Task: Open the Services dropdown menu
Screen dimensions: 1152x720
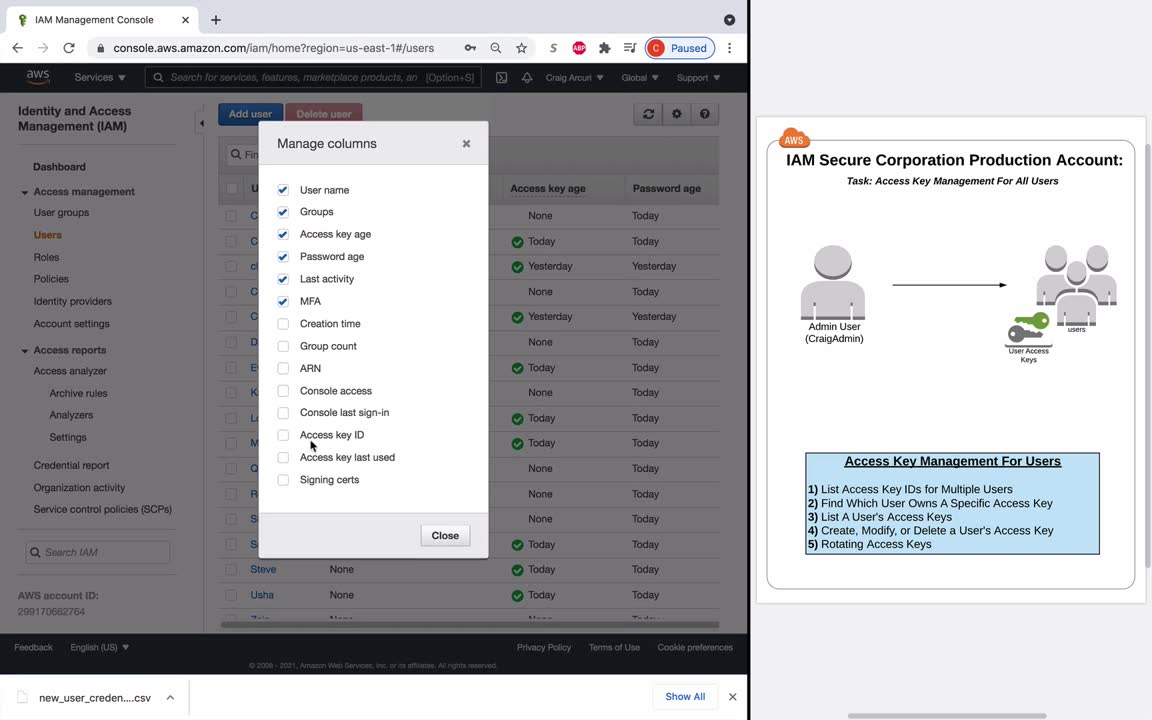Action: (x=100, y=77)
